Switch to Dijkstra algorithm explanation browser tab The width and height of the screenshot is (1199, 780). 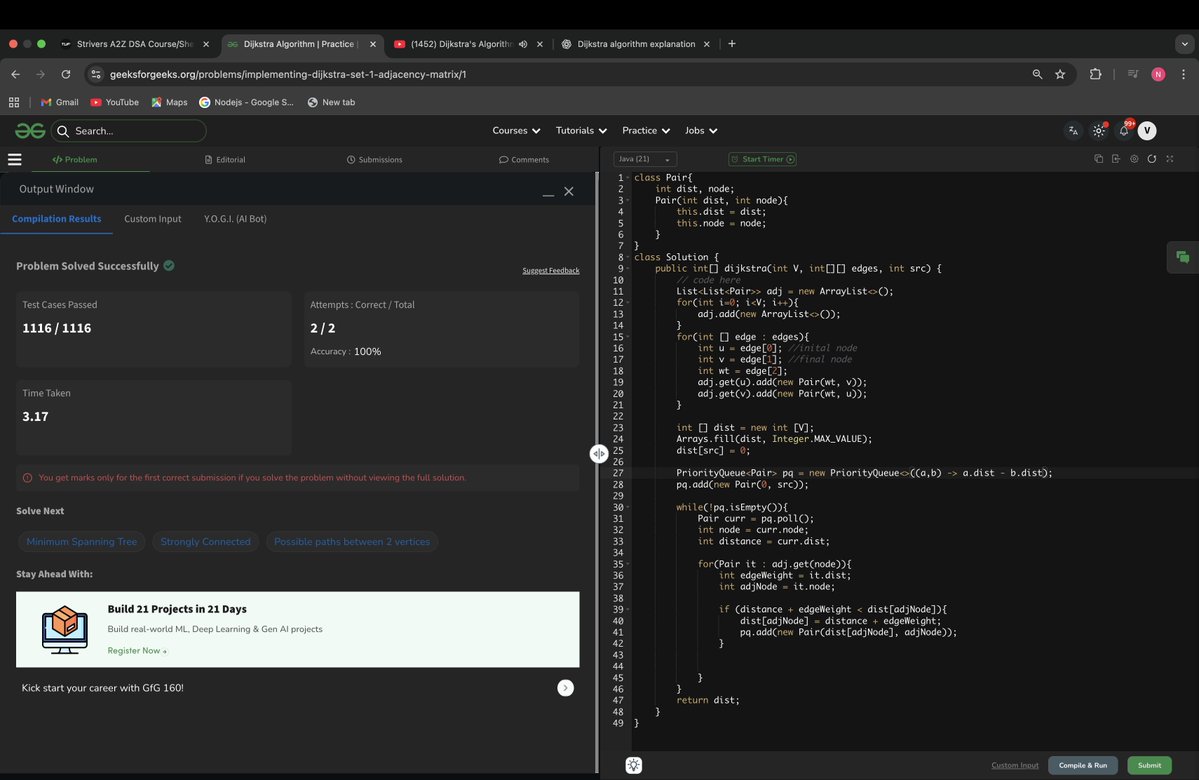[636, 44]
